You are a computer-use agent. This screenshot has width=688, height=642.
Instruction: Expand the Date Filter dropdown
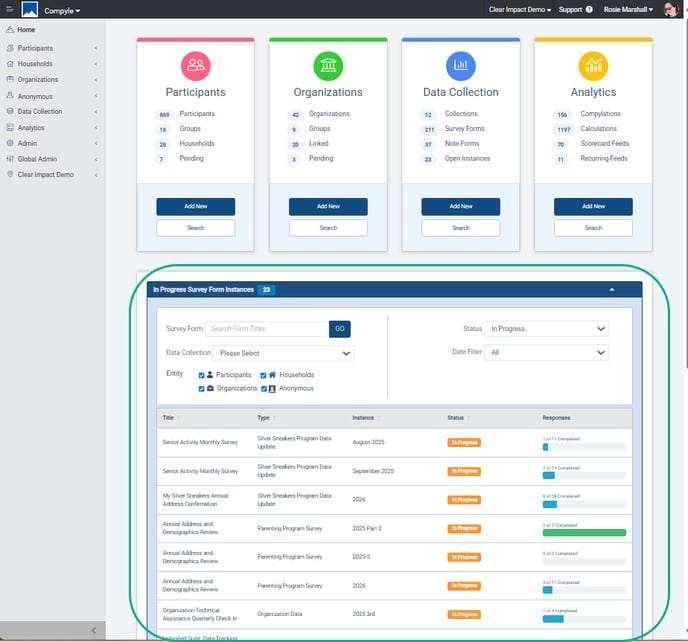546,352
